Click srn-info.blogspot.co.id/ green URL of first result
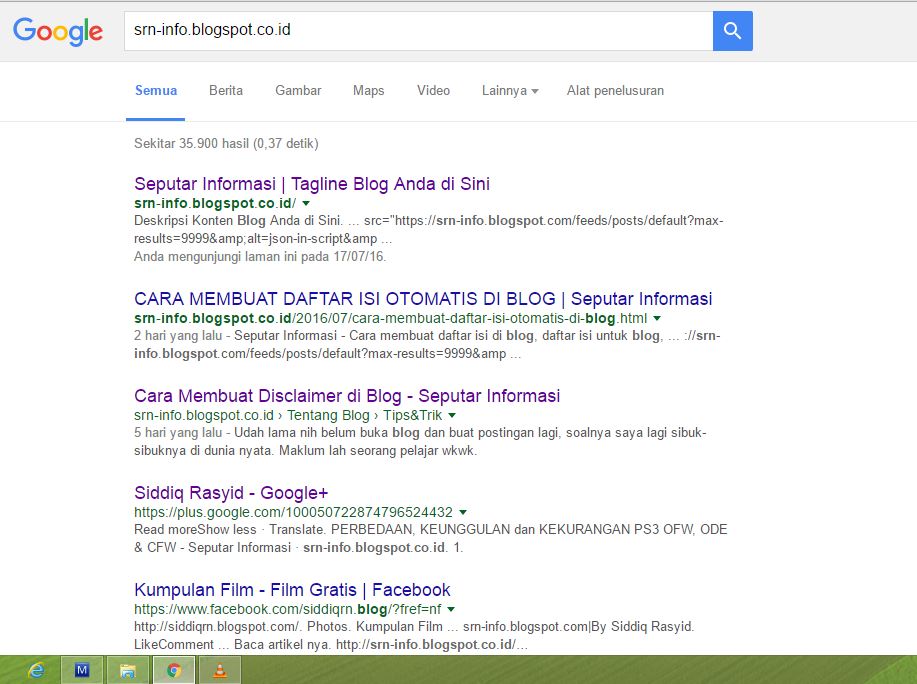 click(215, 203)
